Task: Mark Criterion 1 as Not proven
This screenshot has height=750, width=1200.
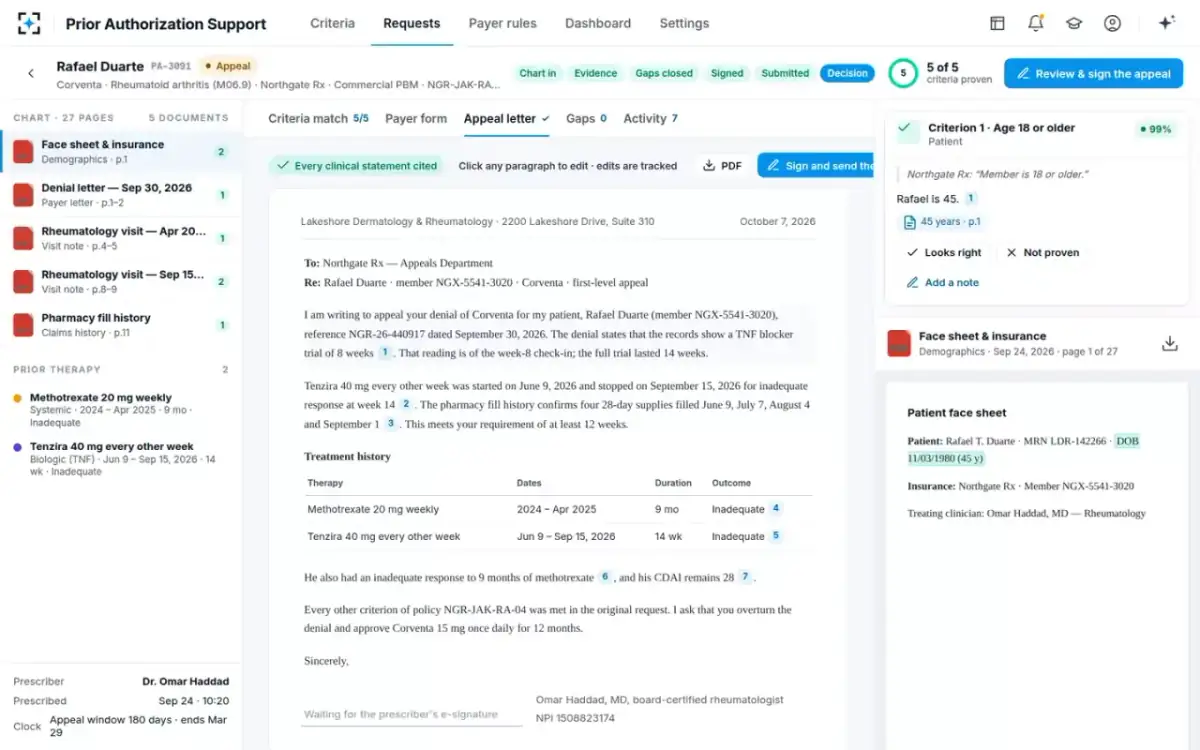Action: (x=1043, y=253)
